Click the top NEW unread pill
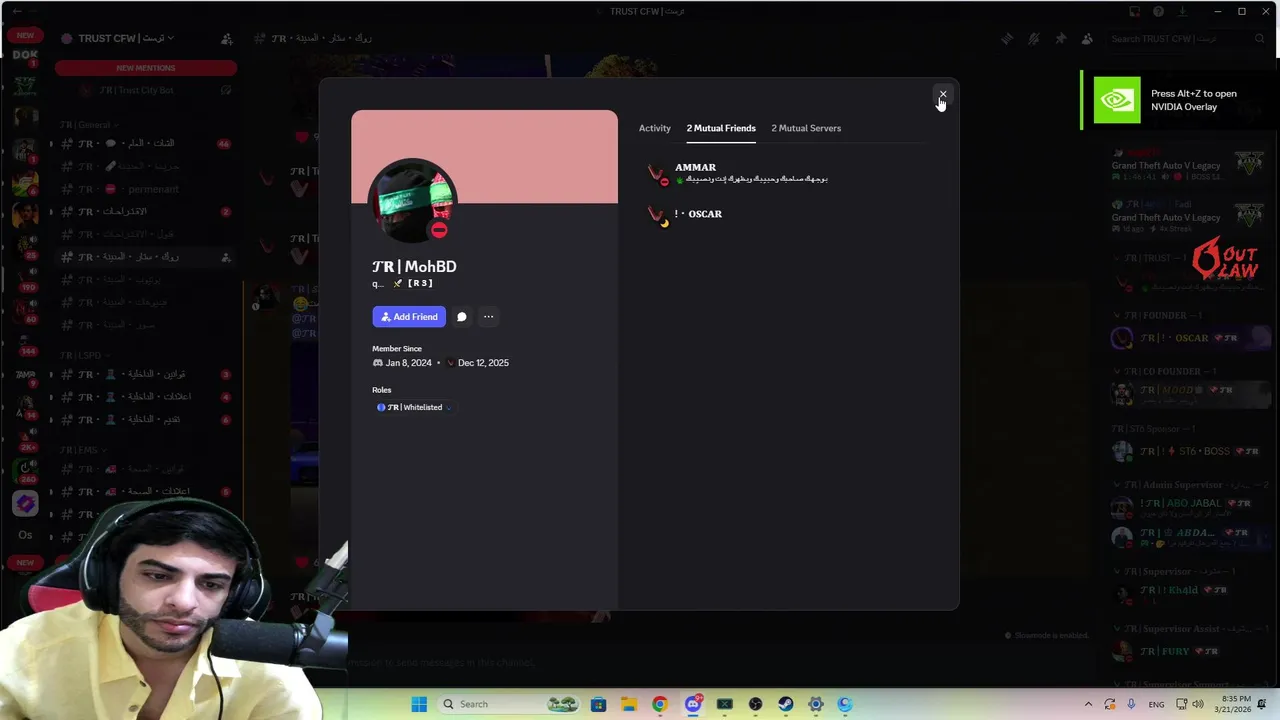 coord(25,35)
